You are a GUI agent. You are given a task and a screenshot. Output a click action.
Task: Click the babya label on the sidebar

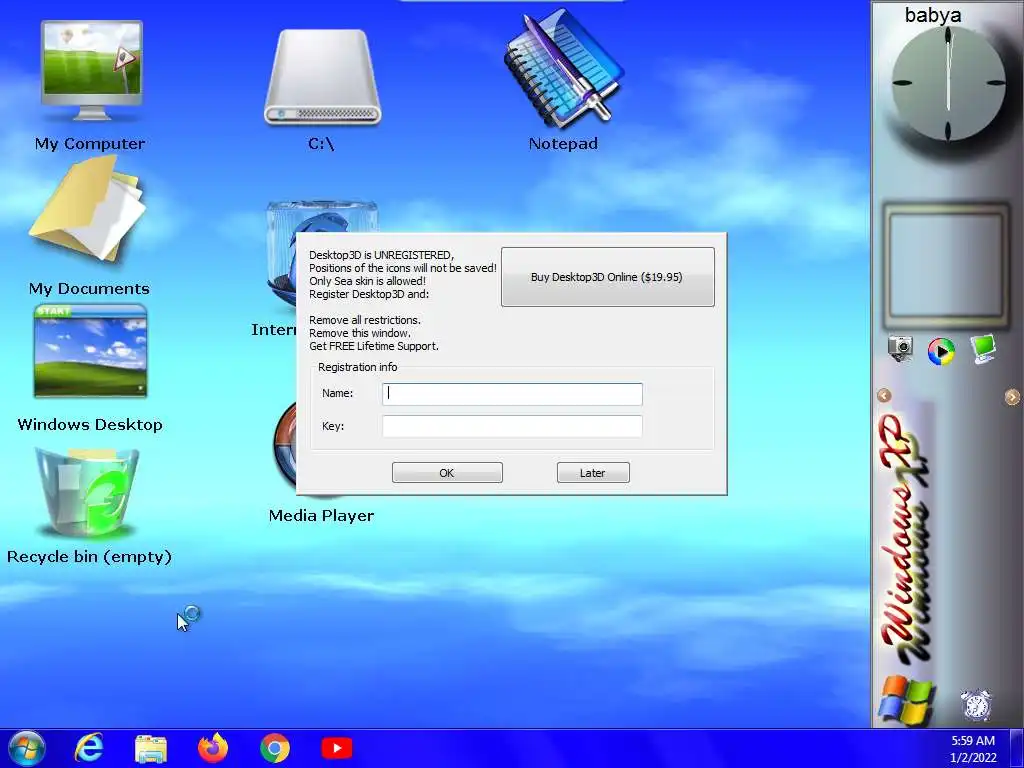click(x=933, y=15)
